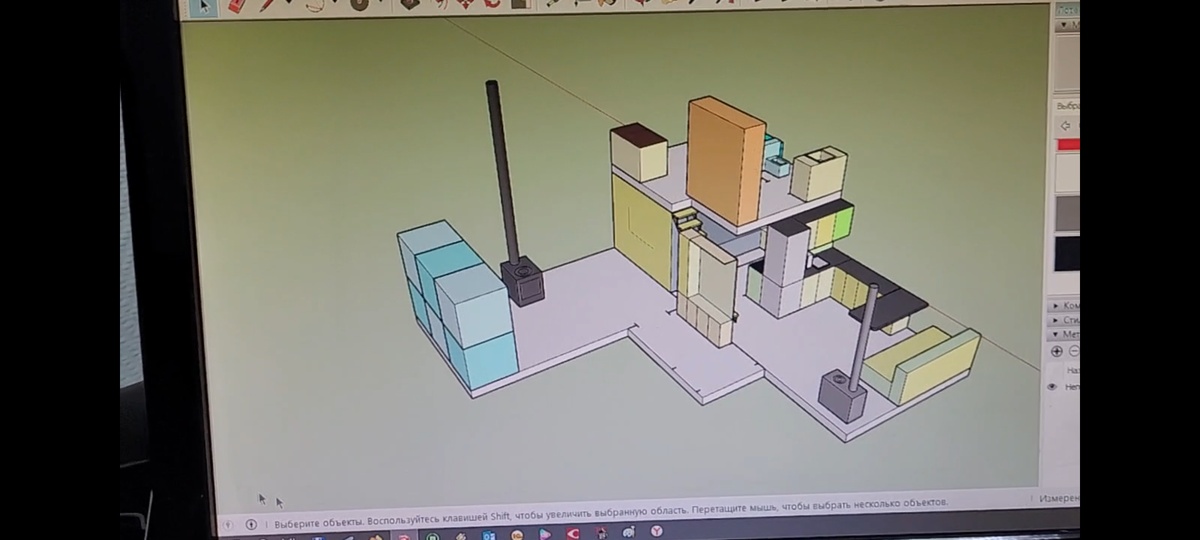
Task: Click the 'Измерен...' measurements label
Action: pyautogui.click(x=1058, y=498)
